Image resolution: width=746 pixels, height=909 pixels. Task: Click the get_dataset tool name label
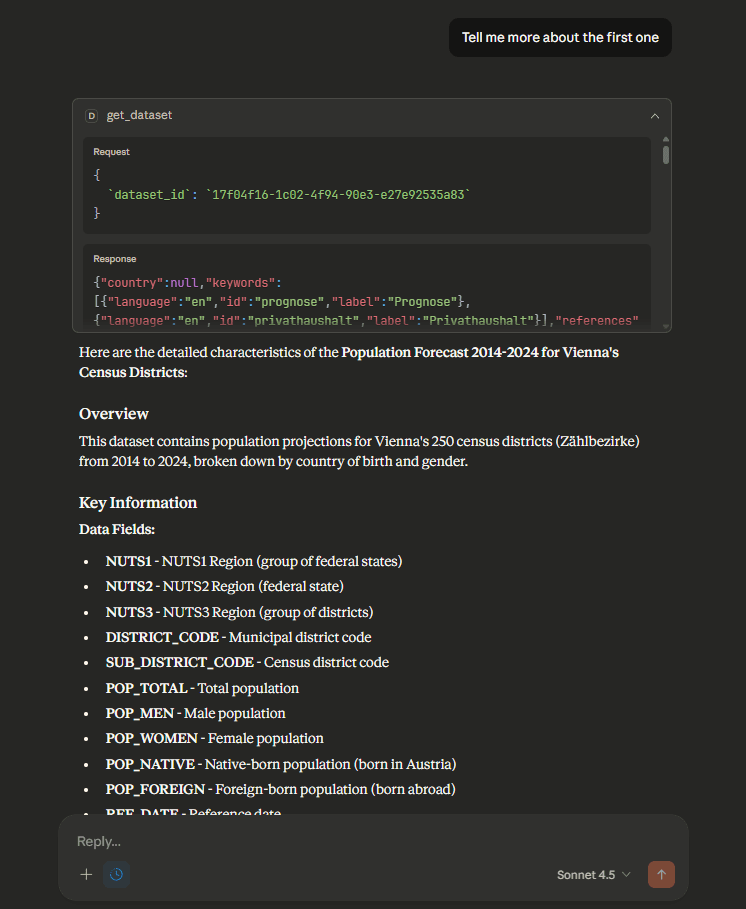(140, 115)
